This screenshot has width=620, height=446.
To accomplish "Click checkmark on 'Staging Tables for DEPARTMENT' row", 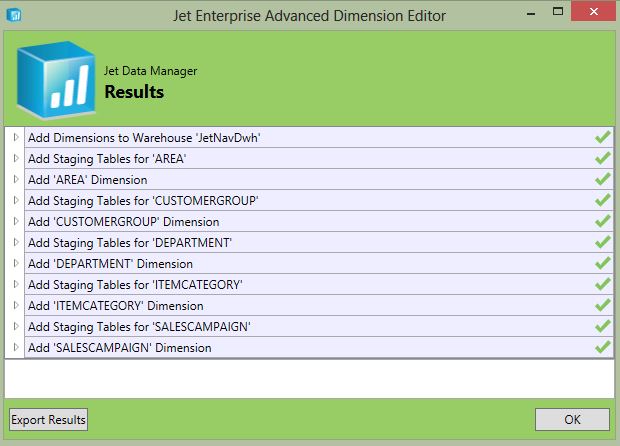I will [603, 242].
